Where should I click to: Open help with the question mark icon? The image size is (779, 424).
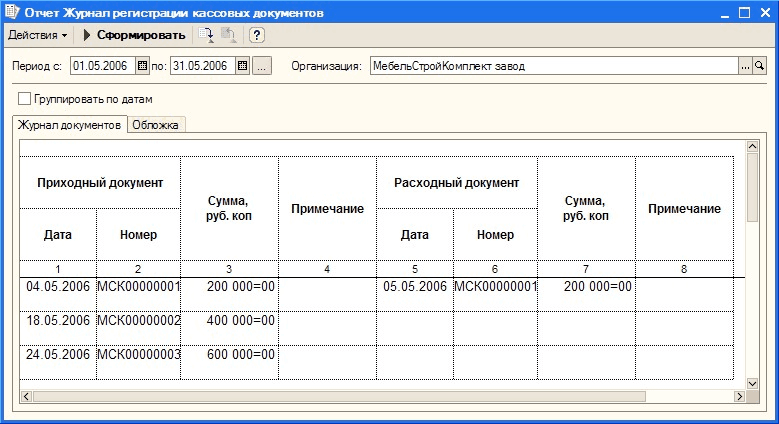coord(256,35)
